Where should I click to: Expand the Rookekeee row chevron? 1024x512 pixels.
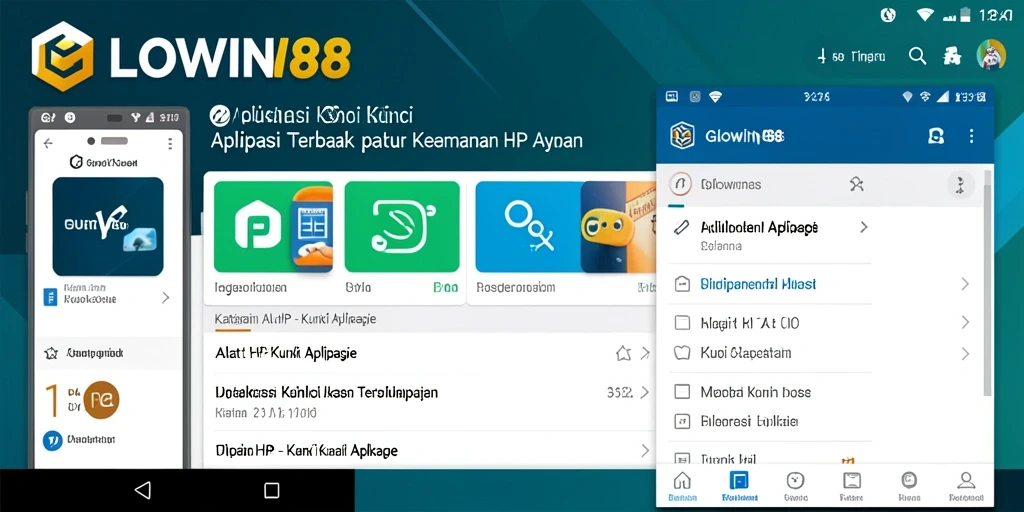[165, 298]
